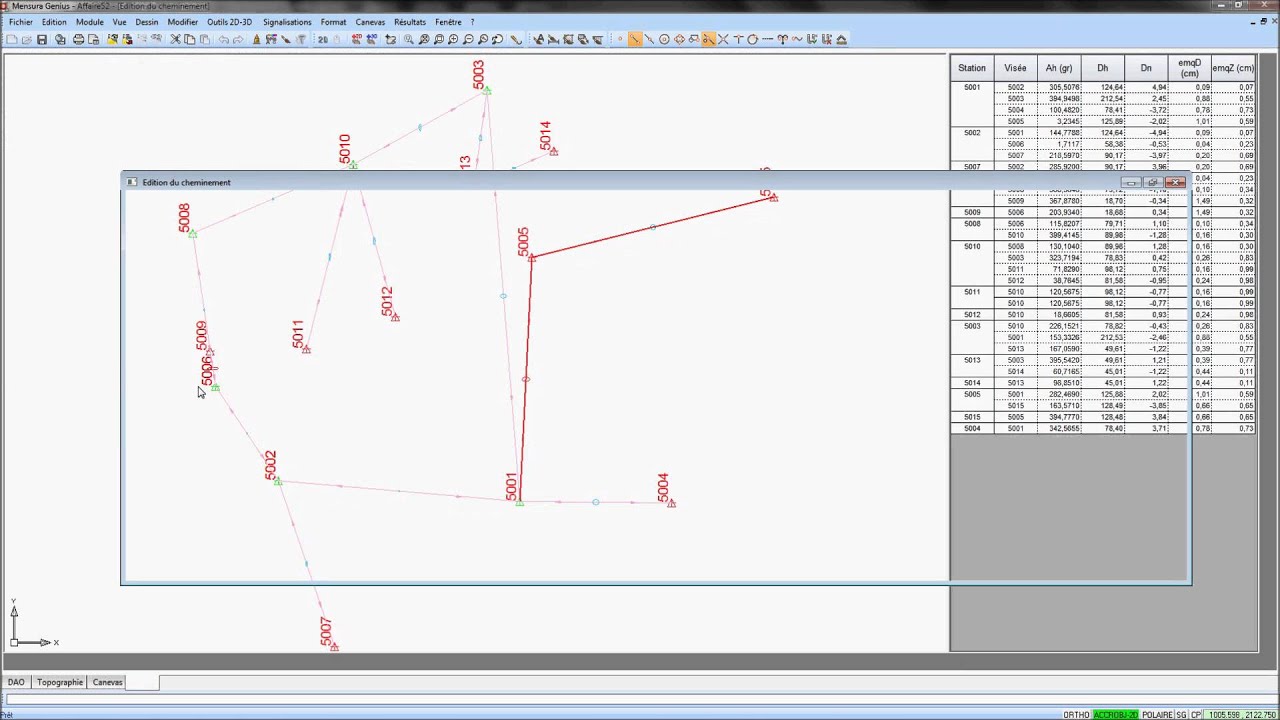
Task: Switch to the DAO tab
Action: 16,682
